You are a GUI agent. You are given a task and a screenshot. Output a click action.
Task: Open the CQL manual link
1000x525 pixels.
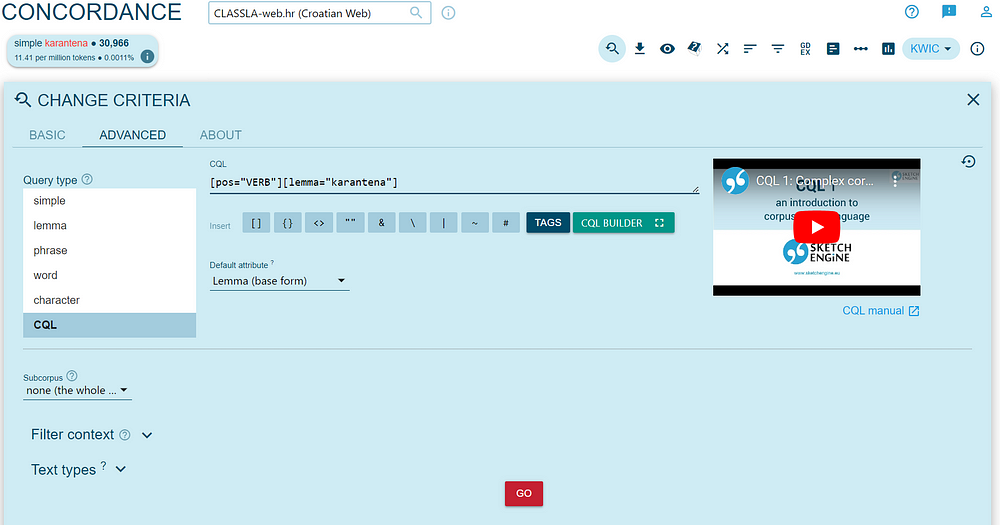881,311
